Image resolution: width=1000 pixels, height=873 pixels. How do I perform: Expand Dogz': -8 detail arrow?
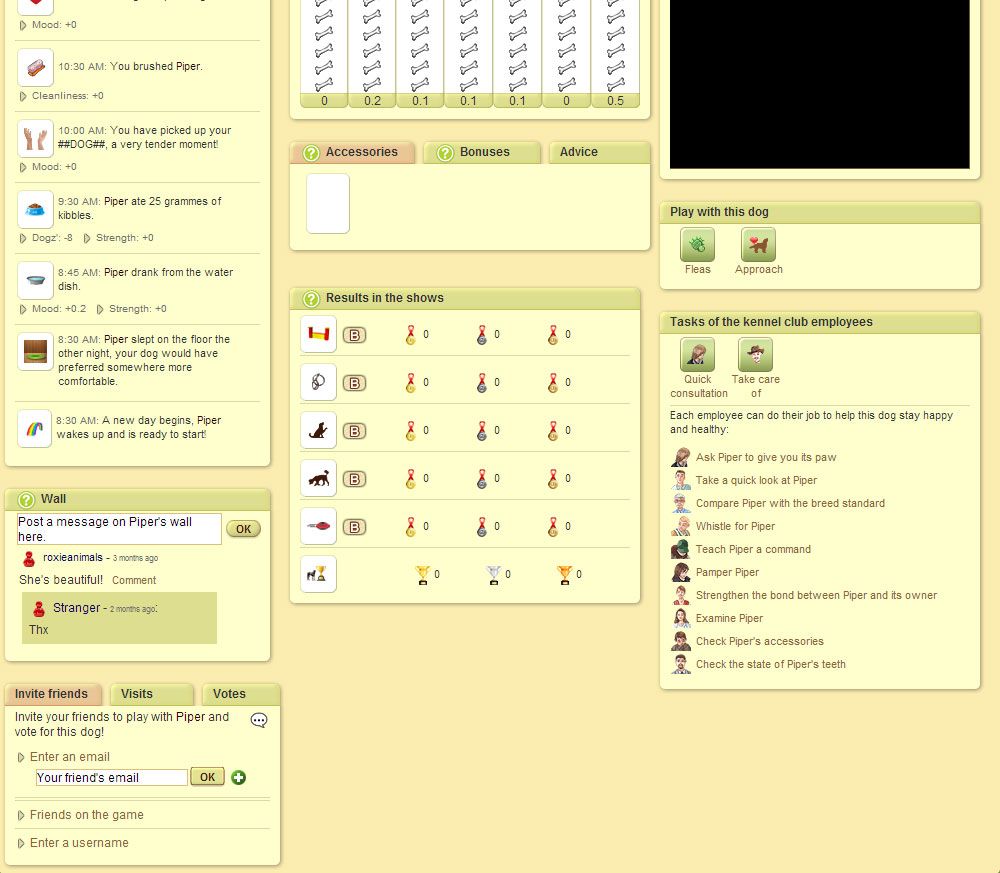23,238
